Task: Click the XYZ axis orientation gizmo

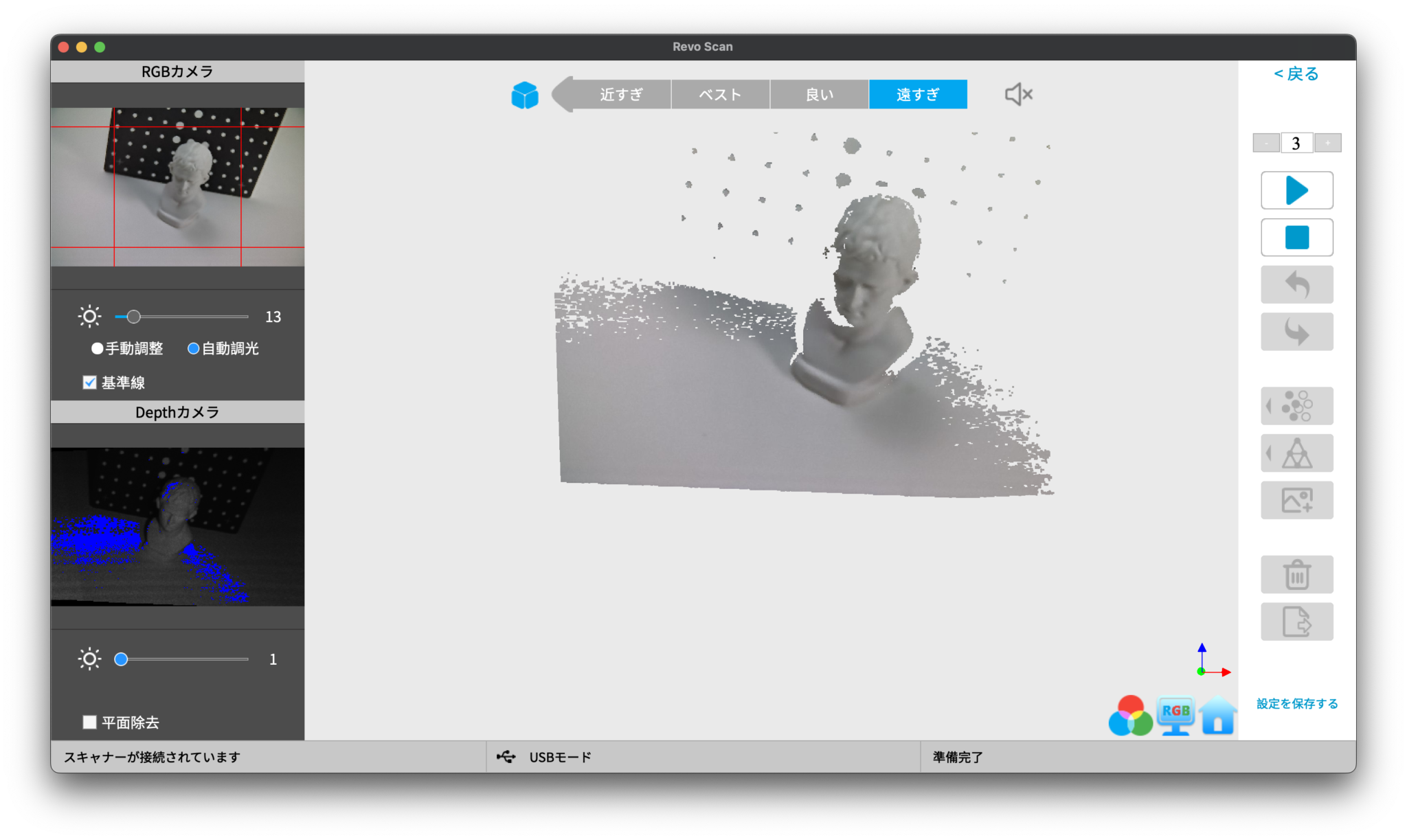Action: [x=1213, y=661]
